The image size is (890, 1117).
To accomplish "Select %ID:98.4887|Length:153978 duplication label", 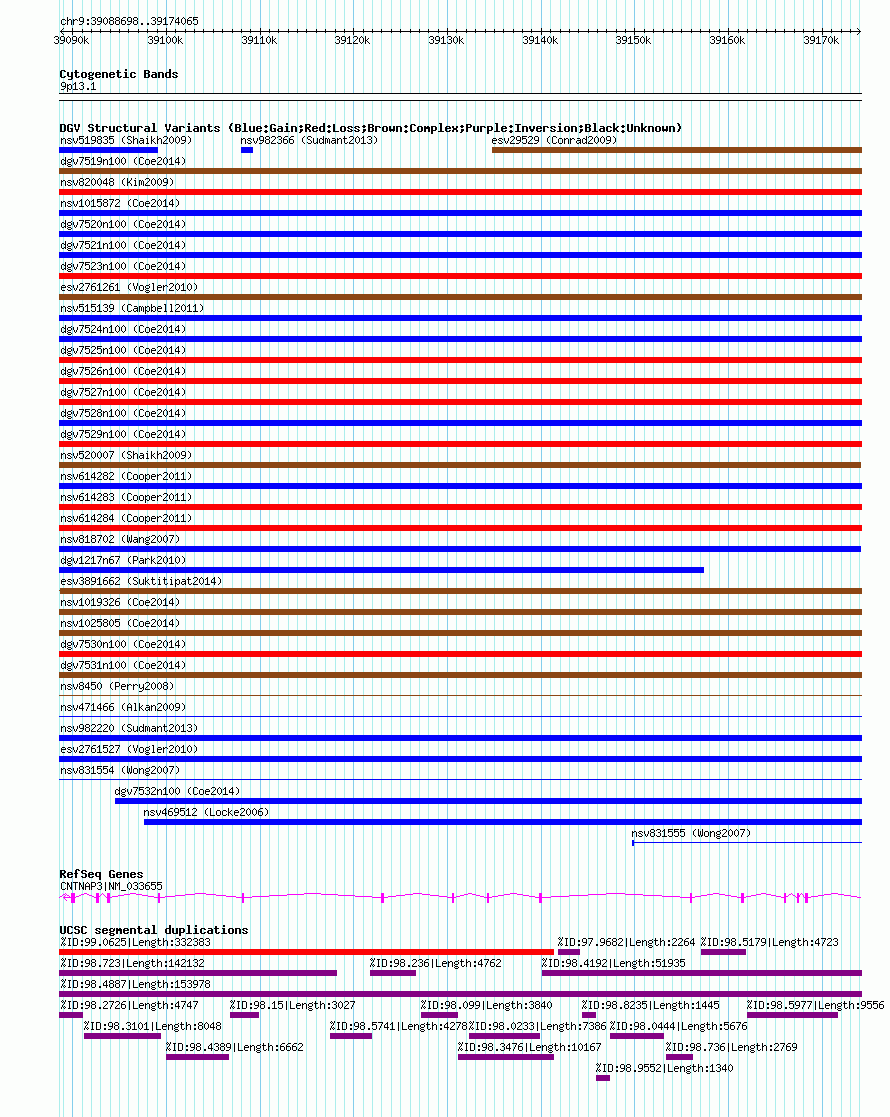I will [x=135, y=984].
